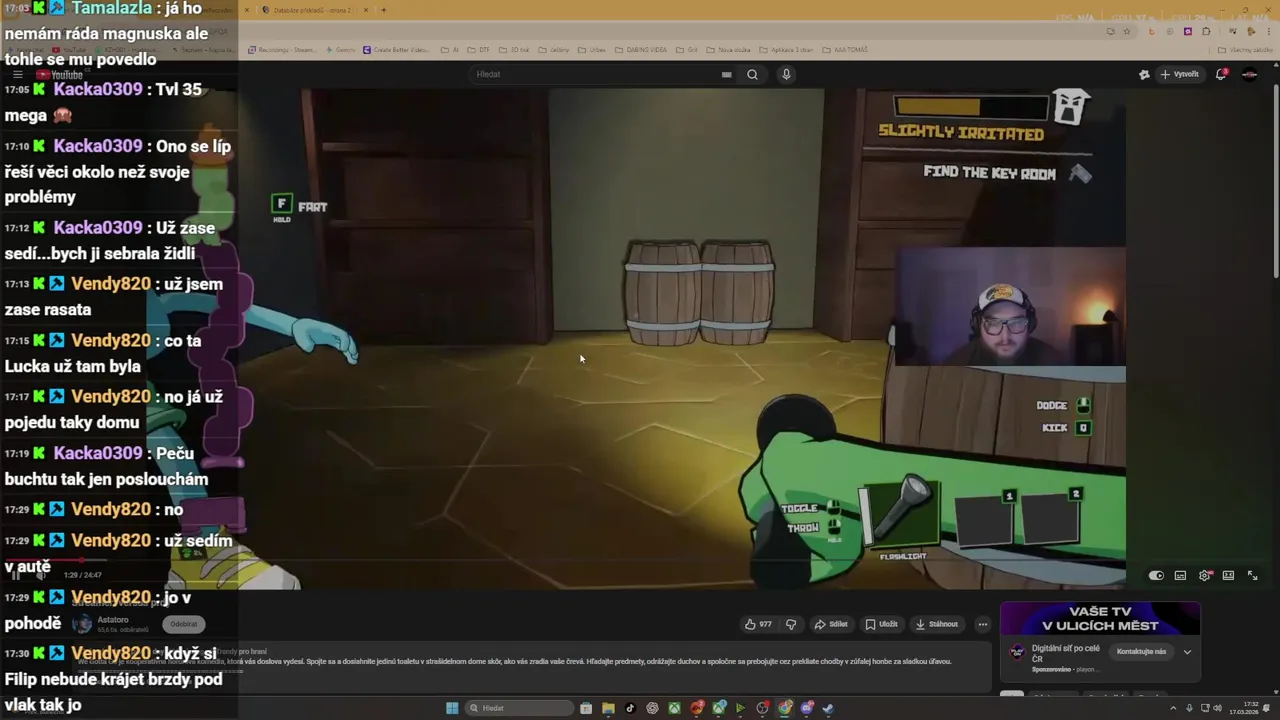Screen dimensions: 1280x720
Task: Open the on-screen keyboard icon in search box
Action: point(726,74)
